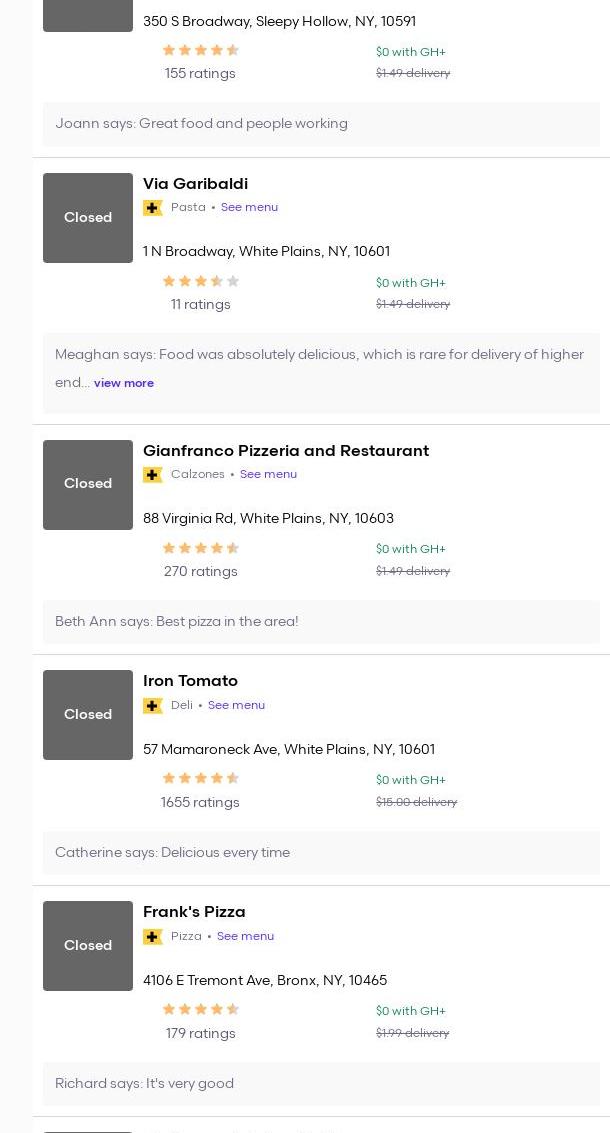Viewport: 610px width, 1133px height.
Task: Click the star rating for Via Garibaldi
Action: click(201, 282)
